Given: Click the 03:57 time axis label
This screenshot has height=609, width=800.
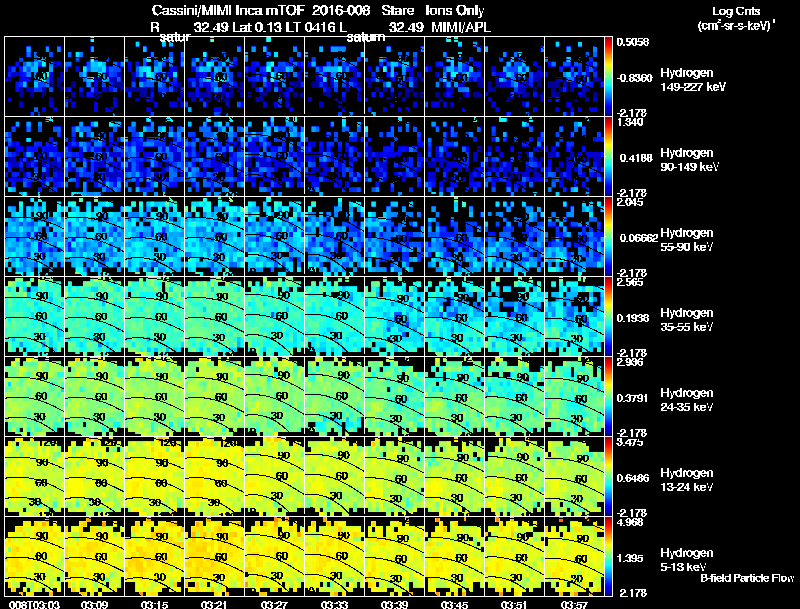Looking at the screenshot, I should pos(574,604).
